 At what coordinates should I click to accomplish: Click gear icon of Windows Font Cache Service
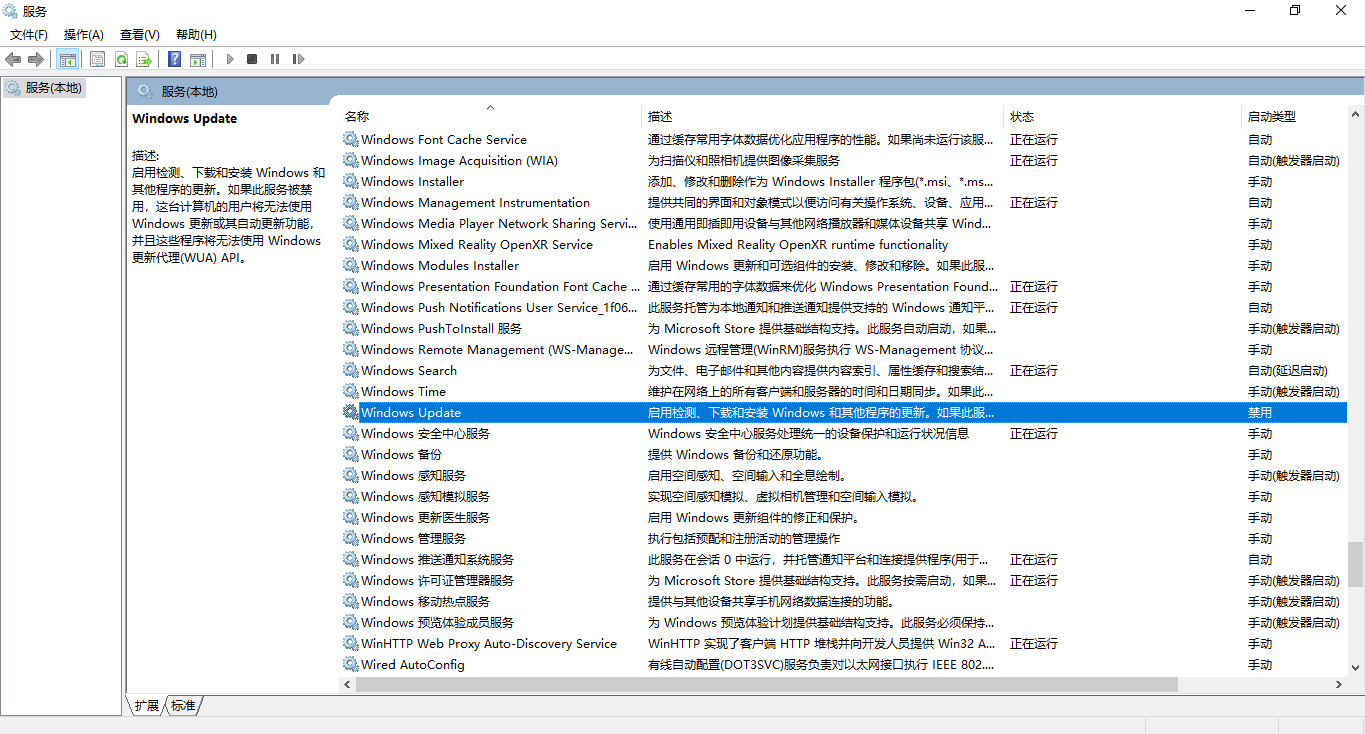pos(350,139)
